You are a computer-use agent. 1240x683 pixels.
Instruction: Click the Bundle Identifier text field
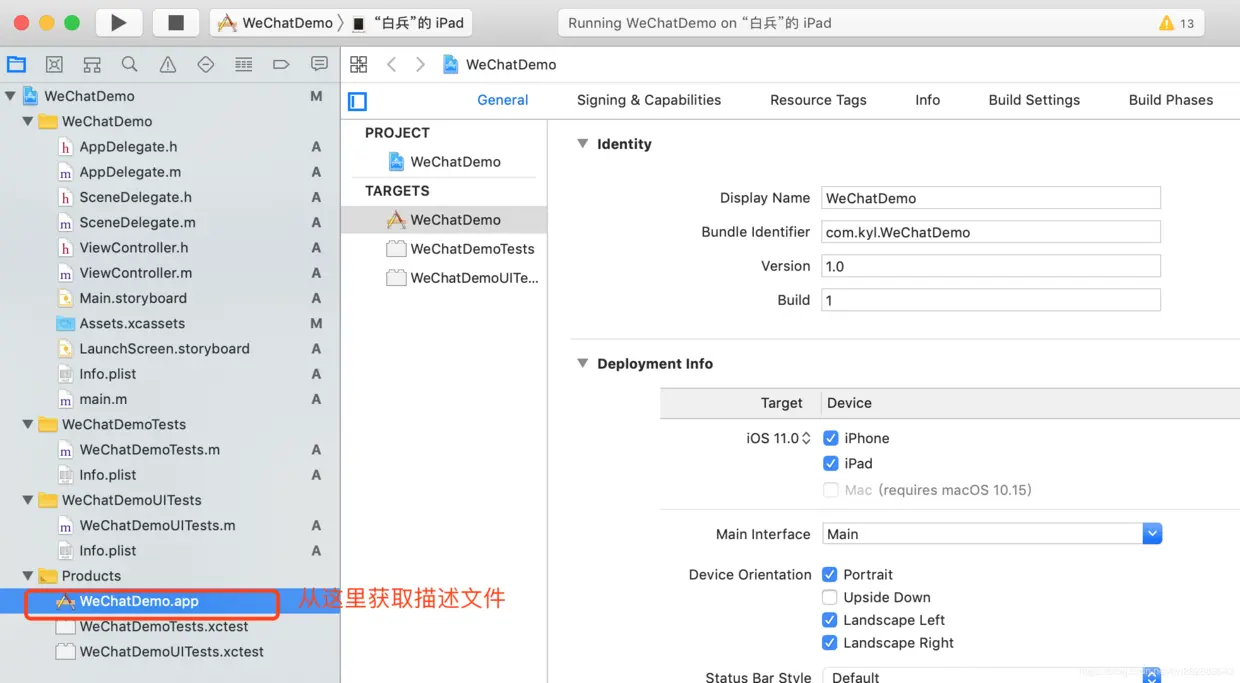tap(990, 232)
